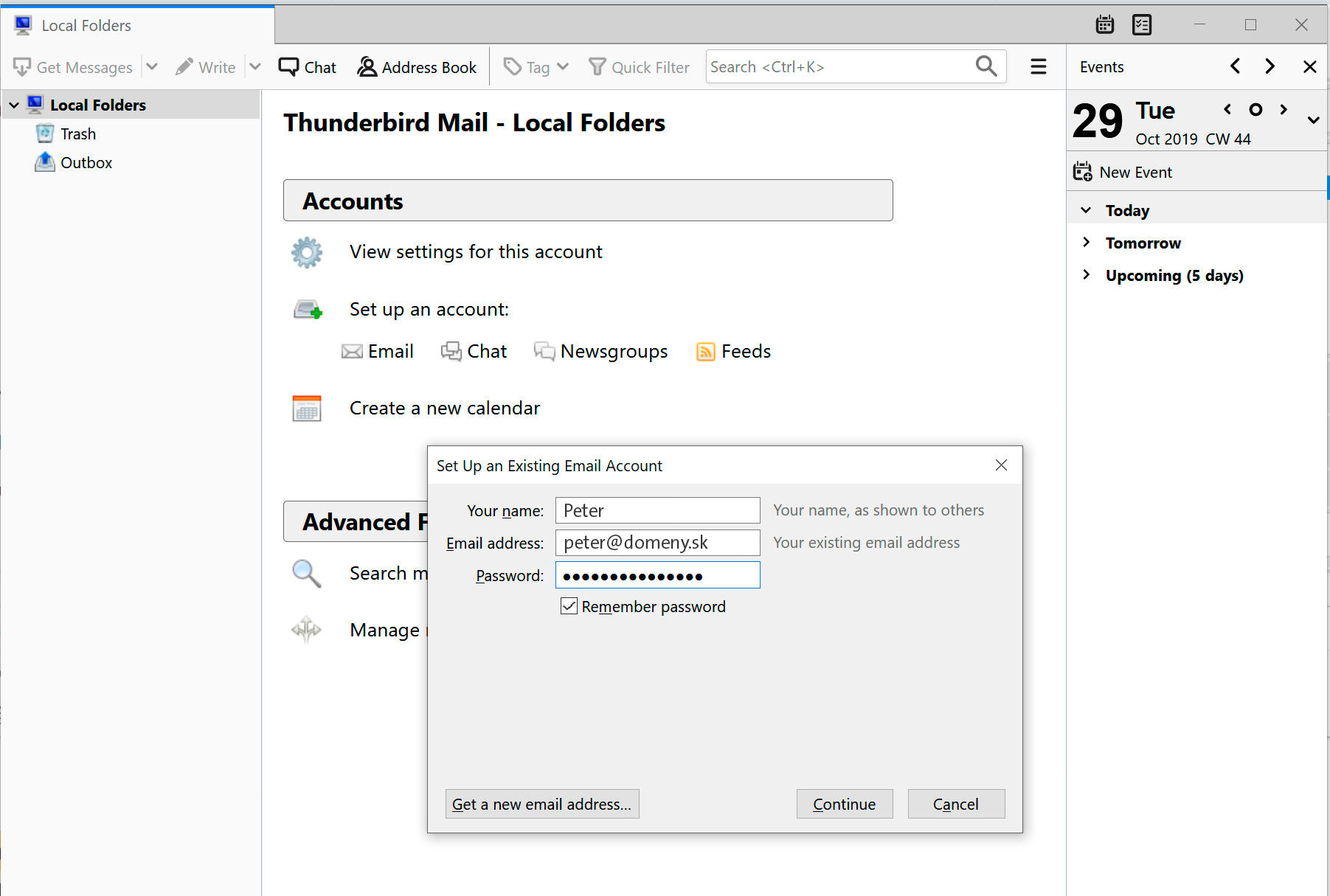Expand the Tomorrow events section

point(1086,243)
